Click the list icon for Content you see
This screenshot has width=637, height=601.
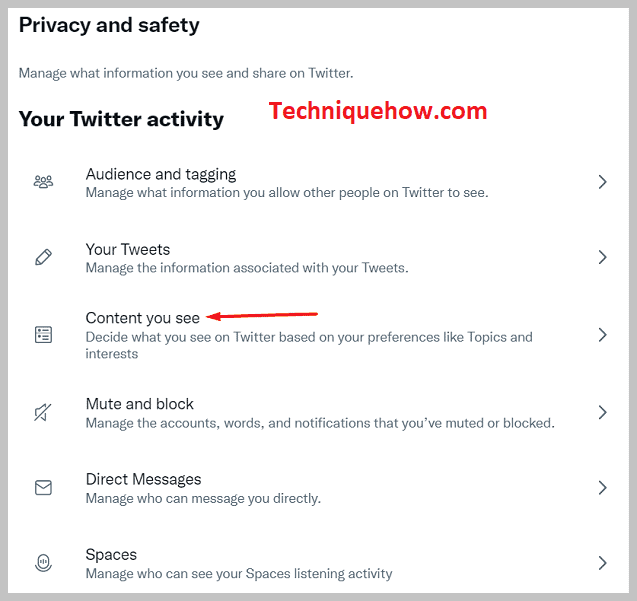click(43, 335)
